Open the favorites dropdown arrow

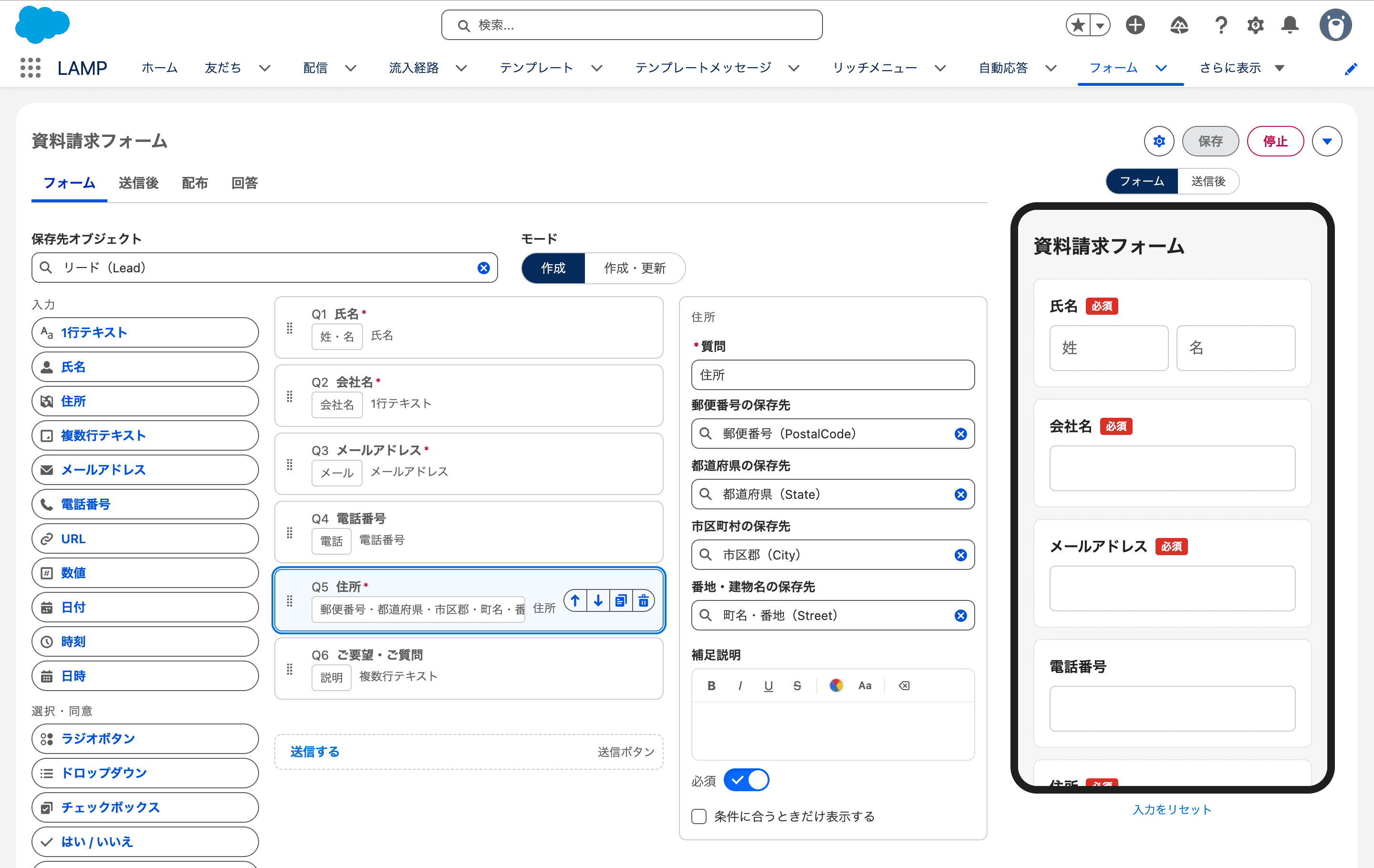1100,25
